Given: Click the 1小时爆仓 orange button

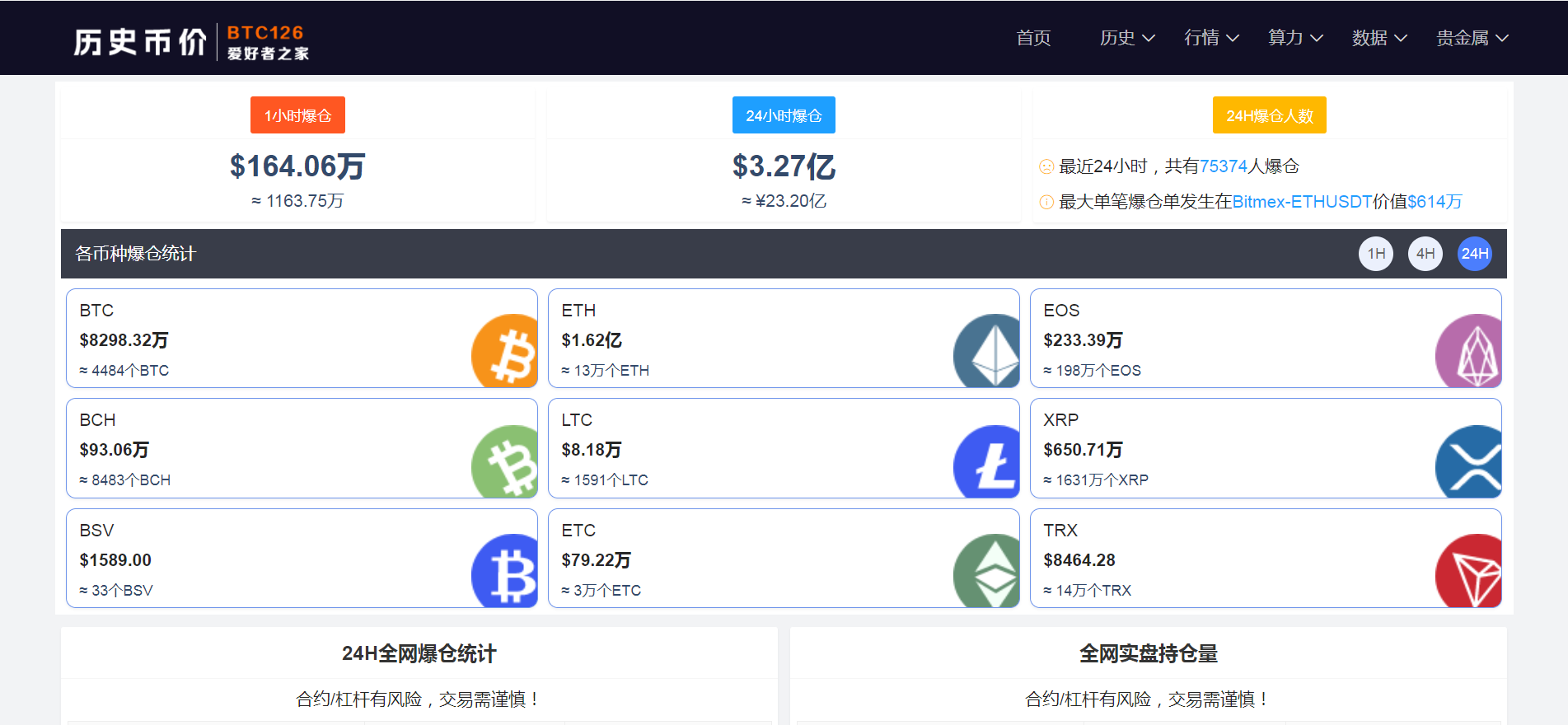Looking at the screenshot, I should point(297,115).
